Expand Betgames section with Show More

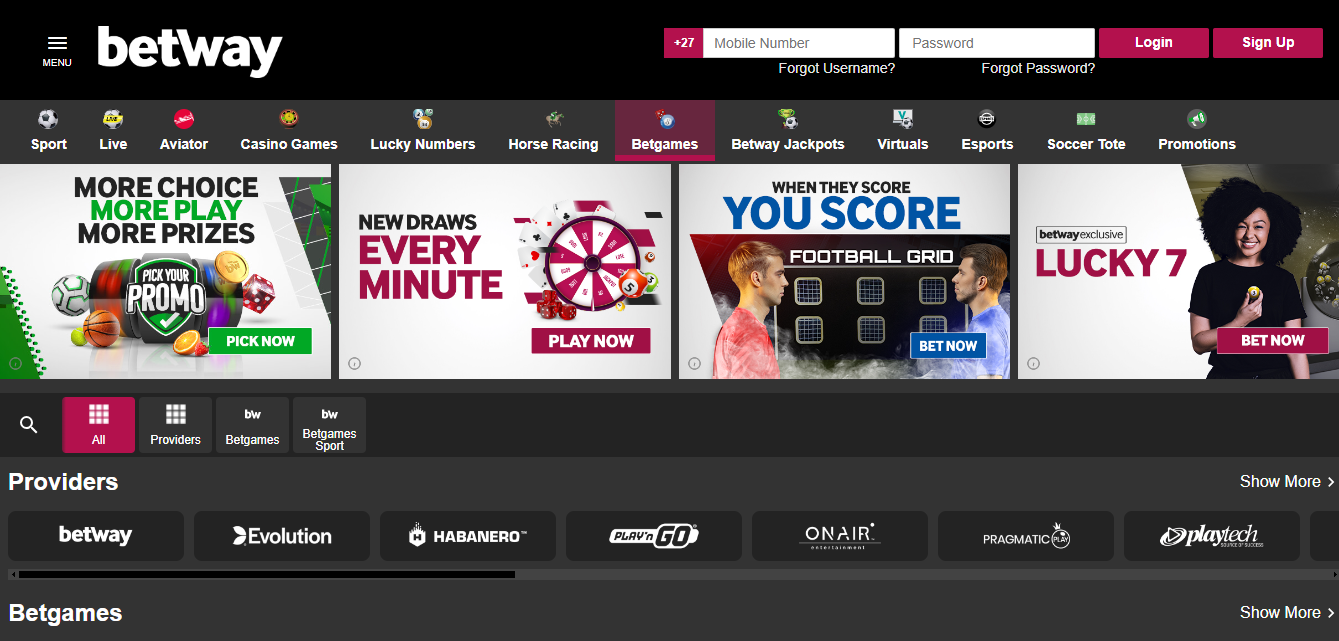(x=1286, y=613)
